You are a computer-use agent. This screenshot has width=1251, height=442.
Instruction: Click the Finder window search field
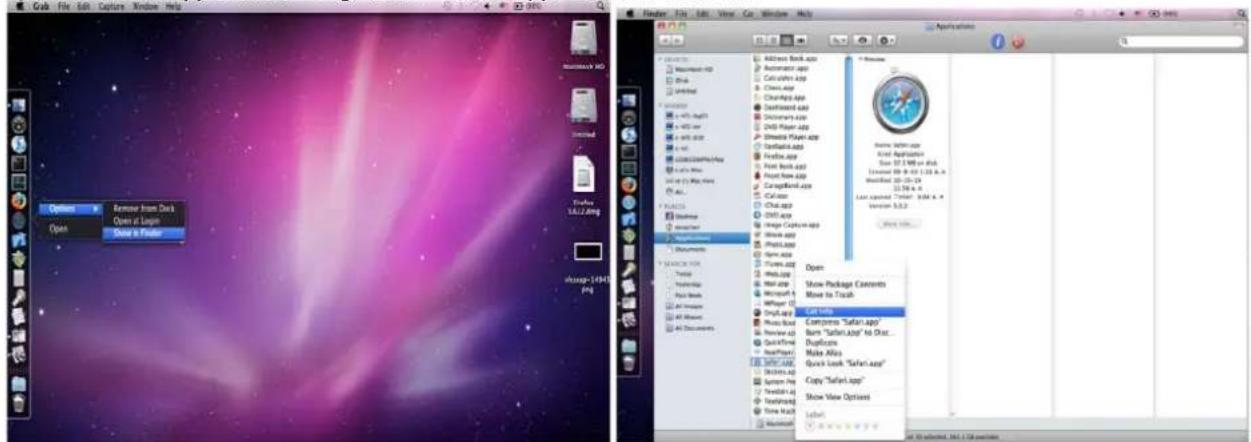click(x=1179, y=40)
